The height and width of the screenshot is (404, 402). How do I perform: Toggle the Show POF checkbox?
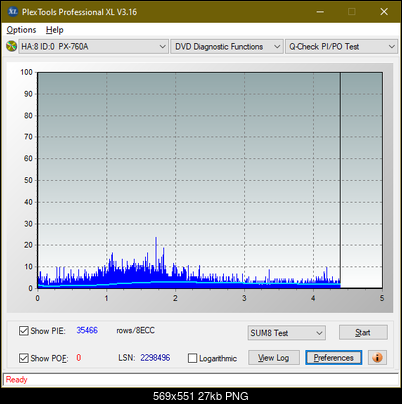tap(24, 358)
